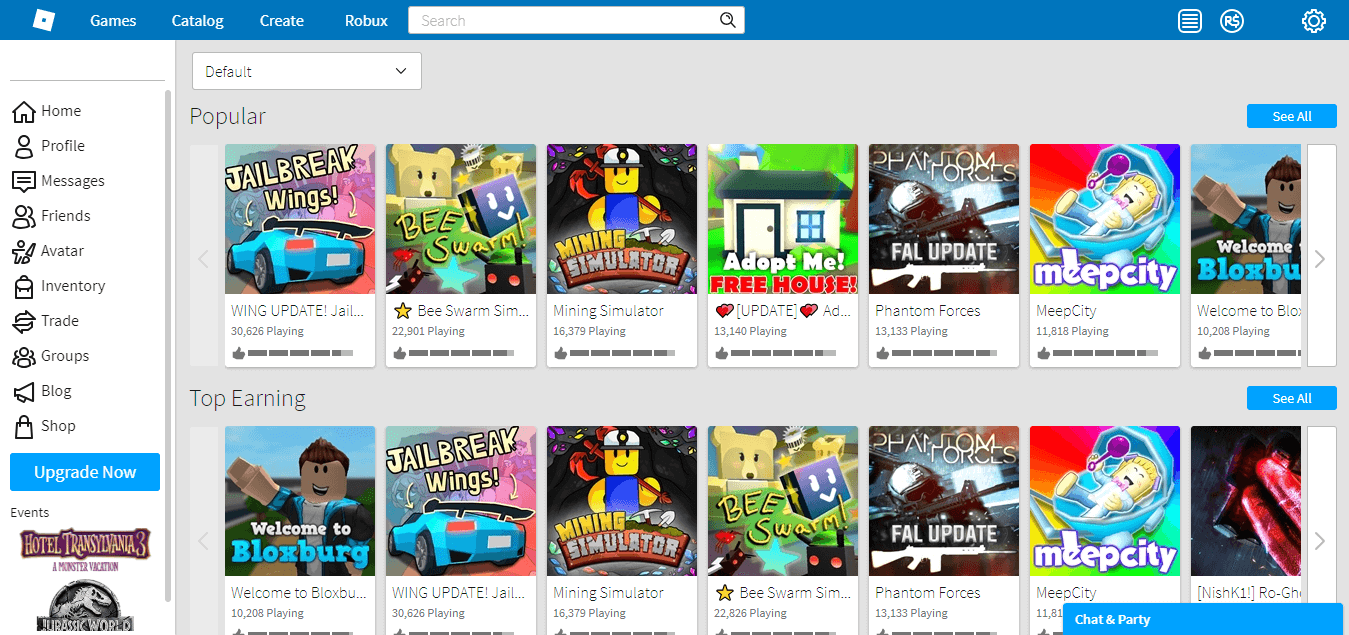
Task: Click the Friends icon in sidebar
Action: click(x=23, y=216)
